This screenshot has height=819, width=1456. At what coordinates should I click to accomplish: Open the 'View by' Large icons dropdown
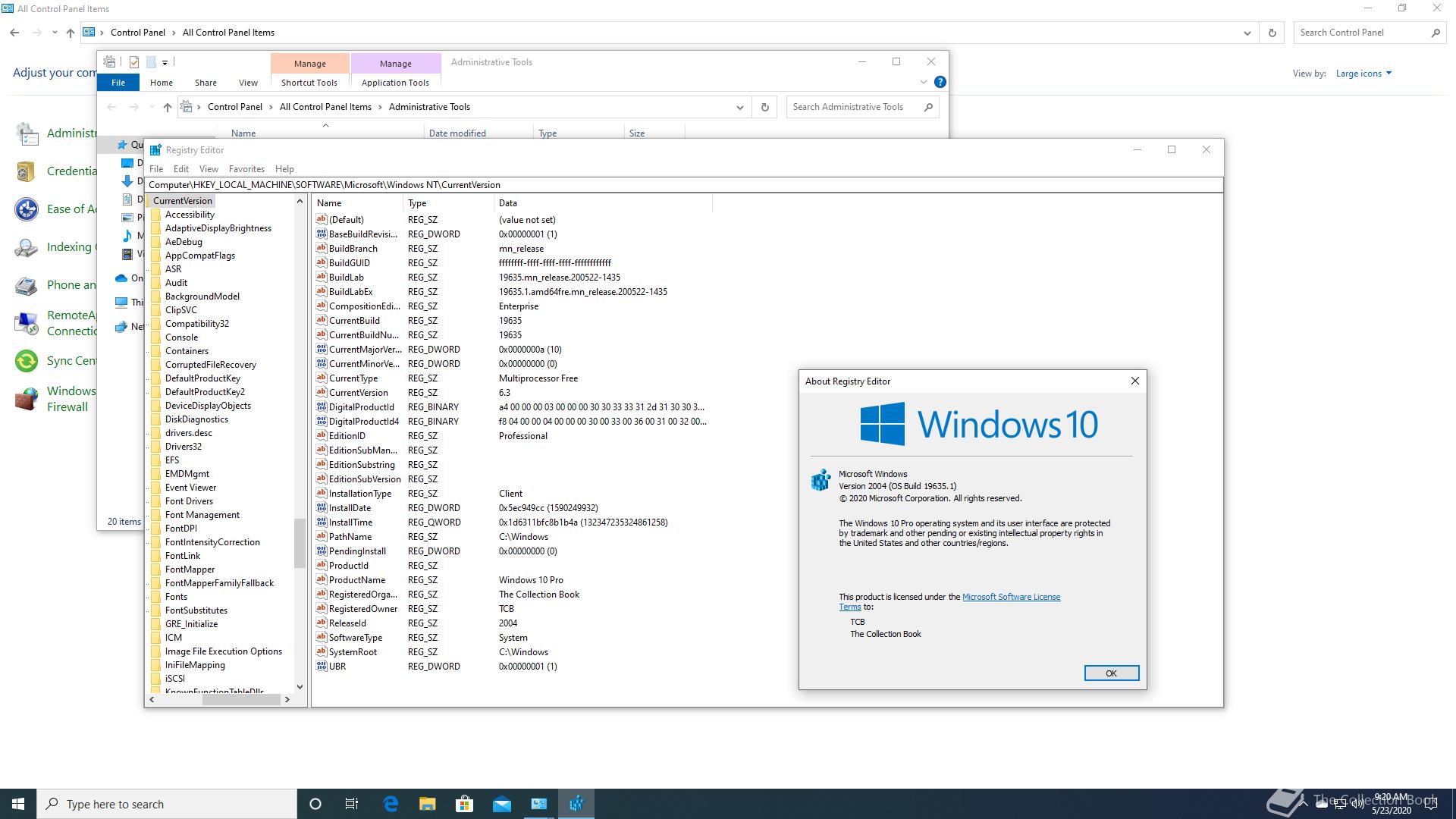point(1363,74)
